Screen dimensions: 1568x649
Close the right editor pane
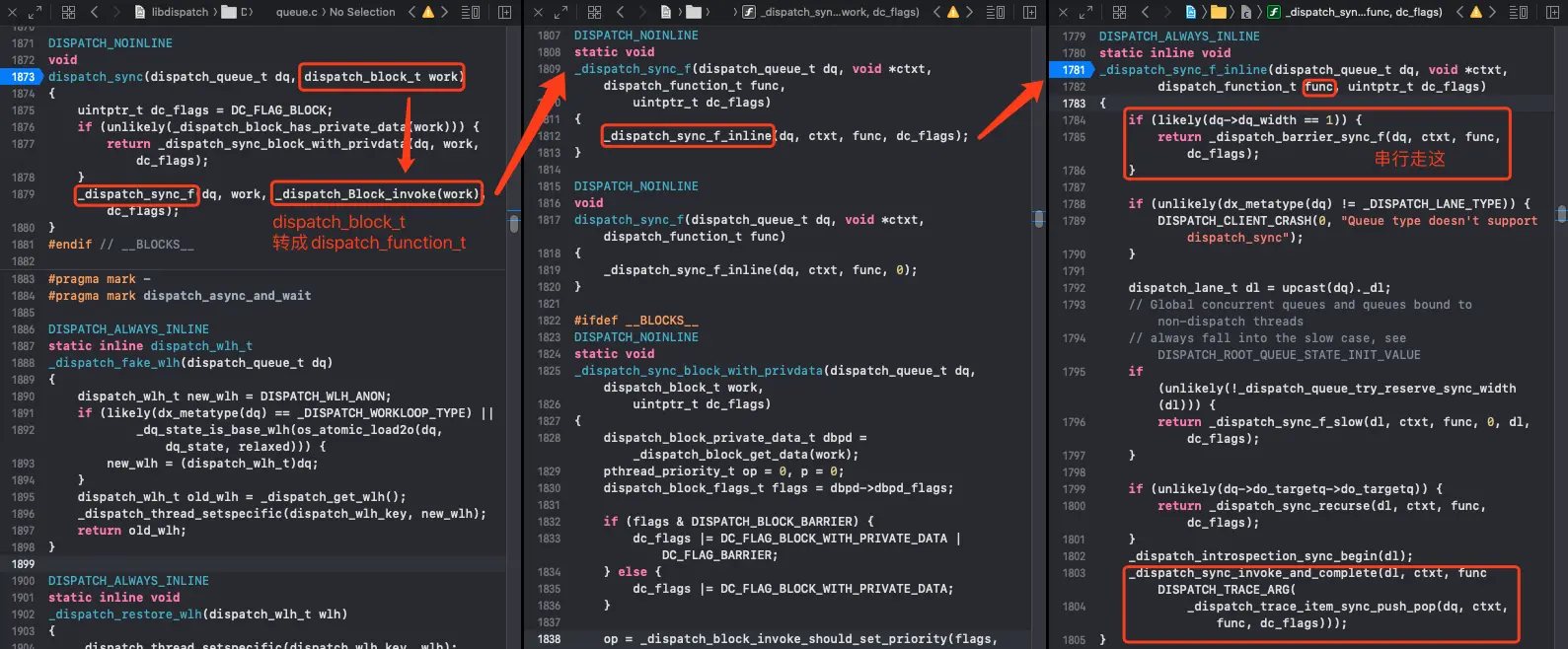1063,12
